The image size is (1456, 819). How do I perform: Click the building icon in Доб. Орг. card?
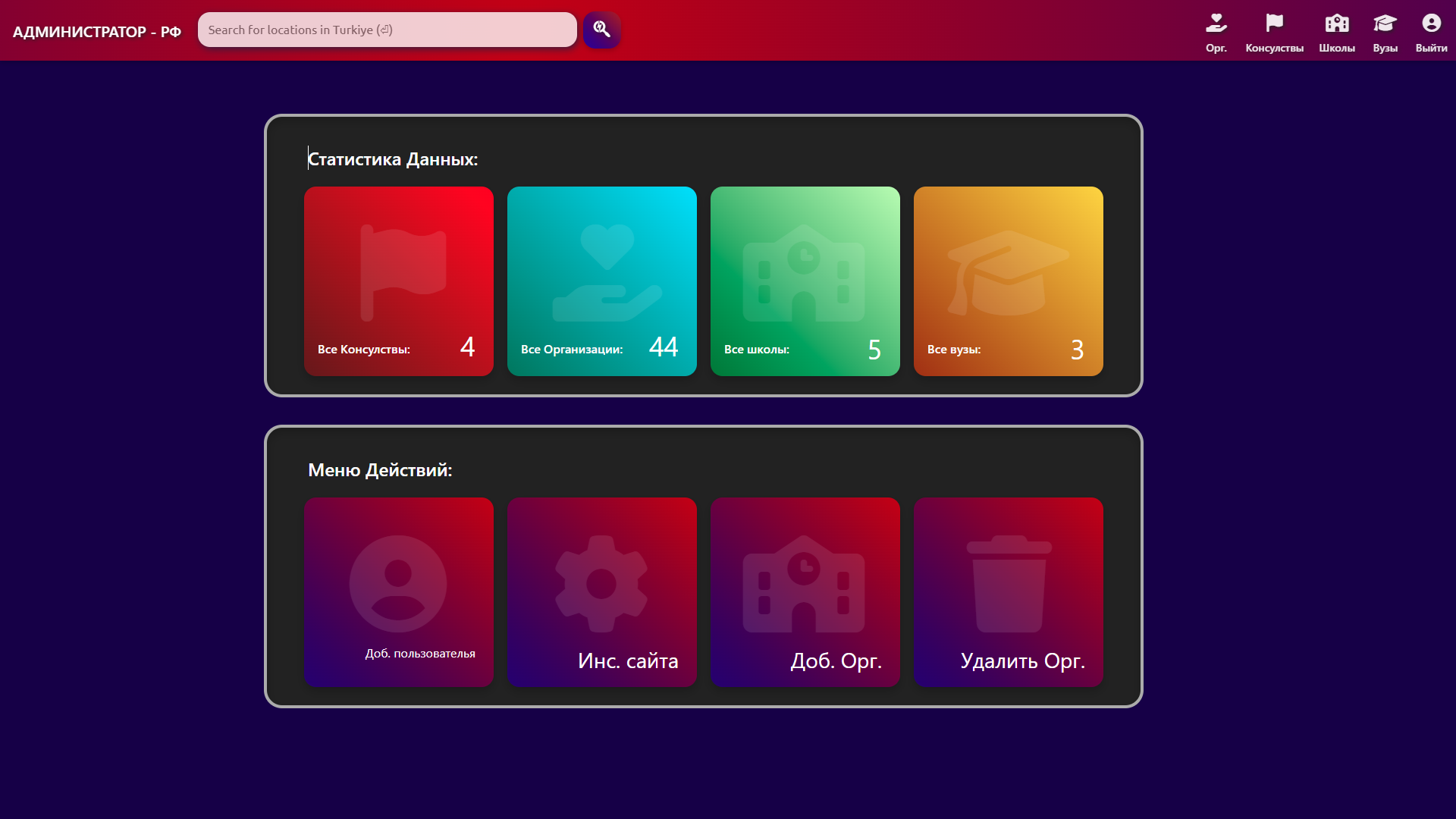pos(804,584)
